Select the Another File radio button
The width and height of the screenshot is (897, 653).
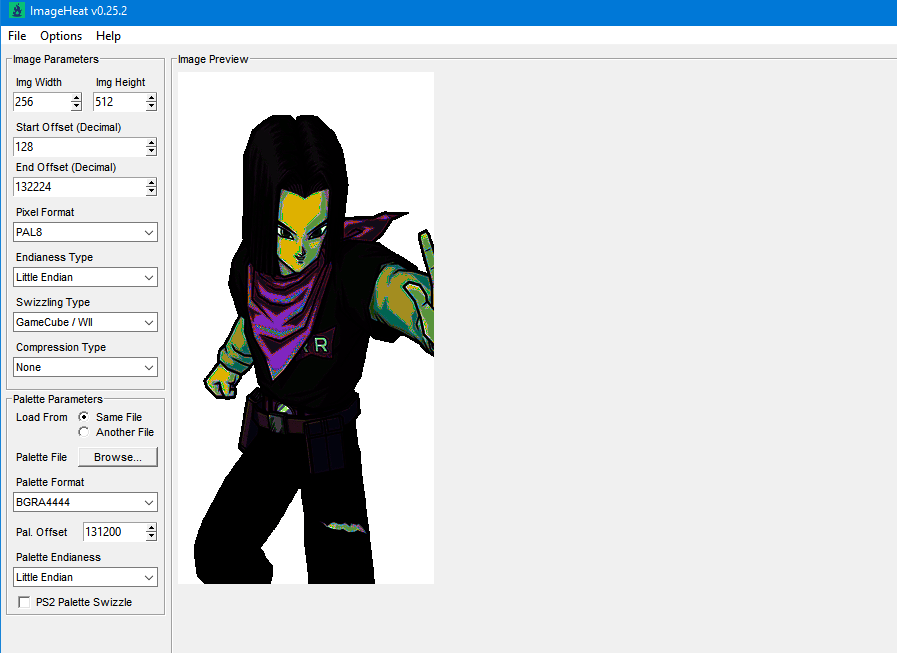click(x=84, y=432)
